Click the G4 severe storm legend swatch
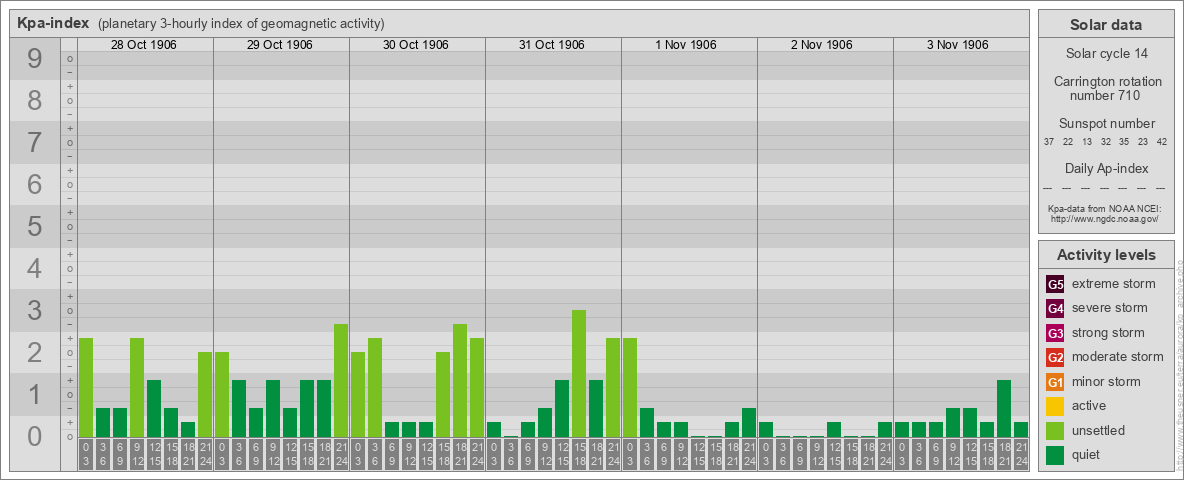The height and width of the screenshot is (480, 1184). click(1055, 309)
